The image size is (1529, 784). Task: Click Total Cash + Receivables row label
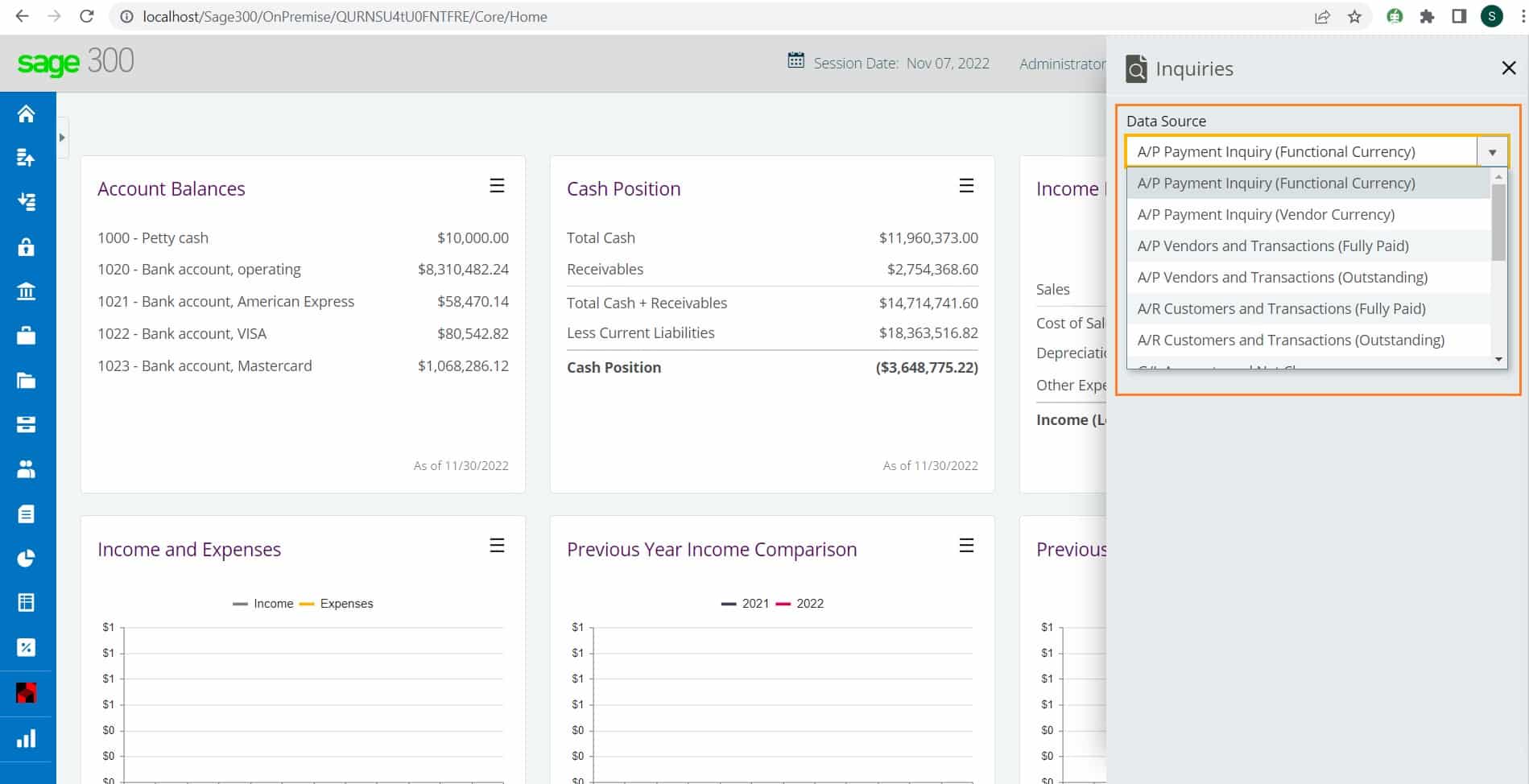pyautogui.click(x=647, y=303)
